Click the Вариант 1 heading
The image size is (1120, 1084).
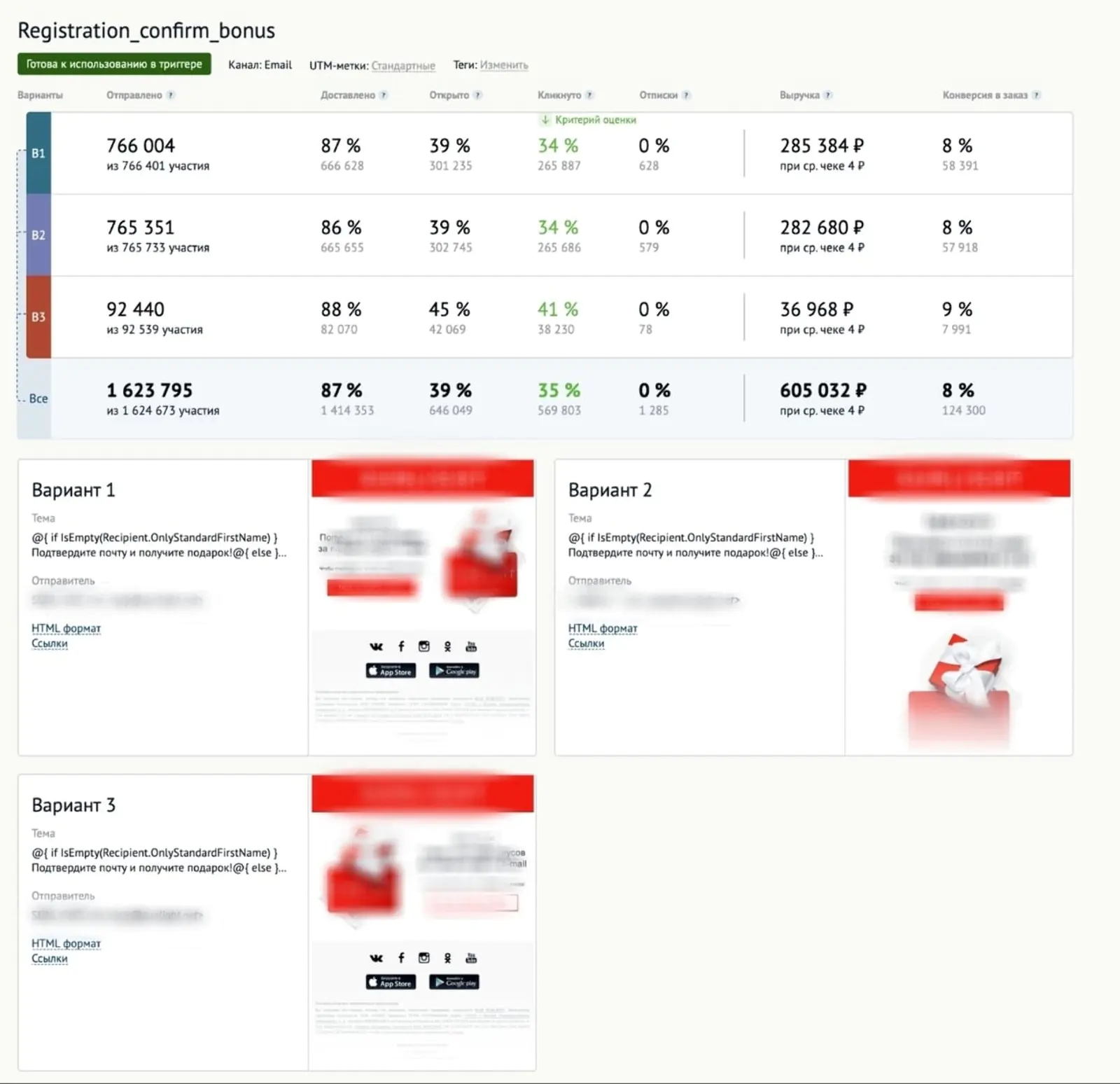coord(73,490)
